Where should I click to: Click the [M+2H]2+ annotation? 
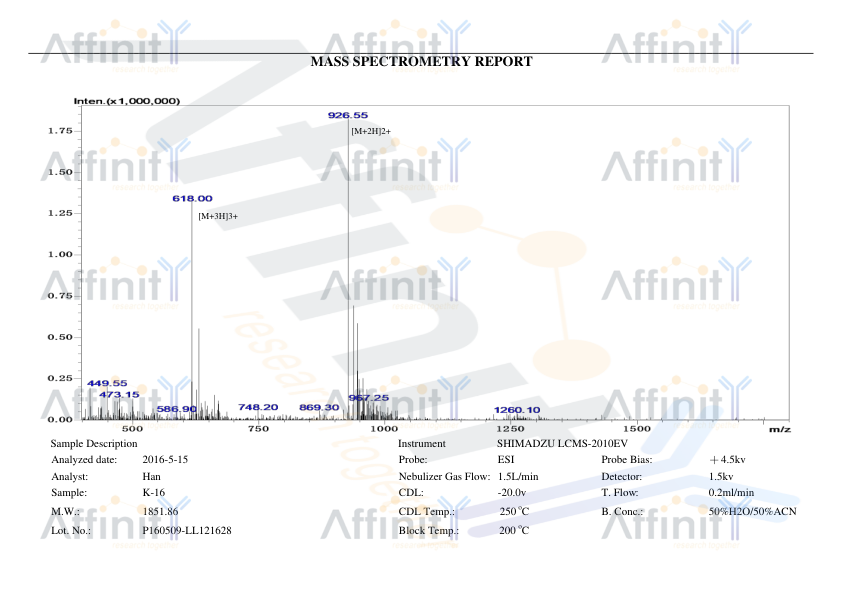pos(371,132)
